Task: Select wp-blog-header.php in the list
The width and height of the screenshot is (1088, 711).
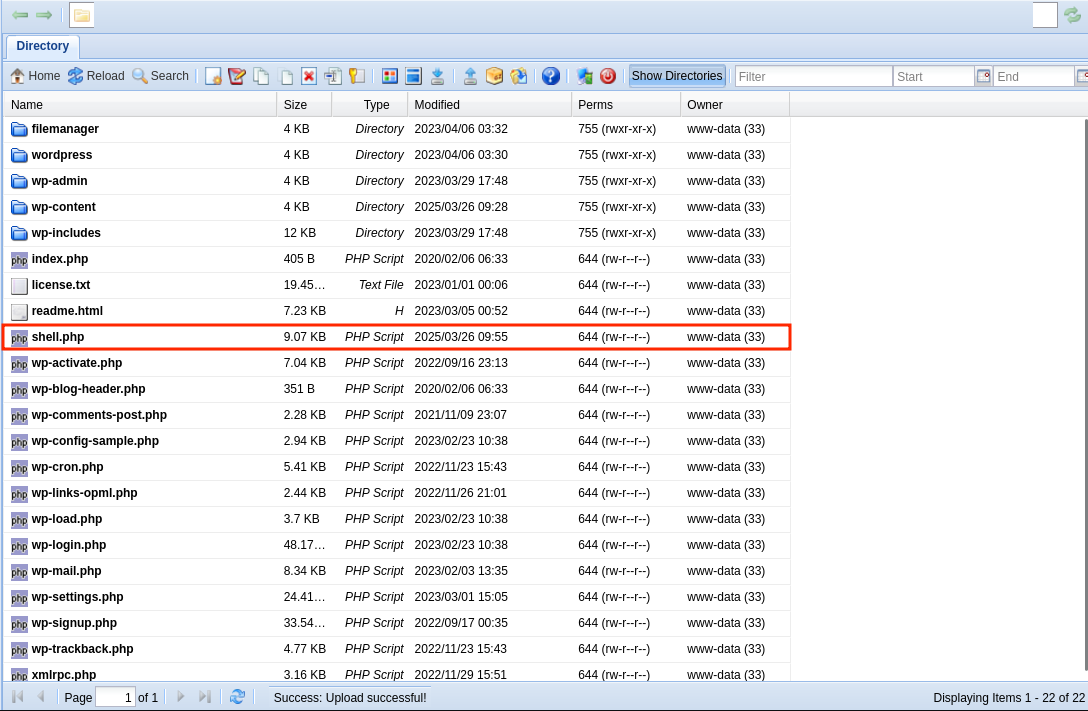Action: coord(397,389)
